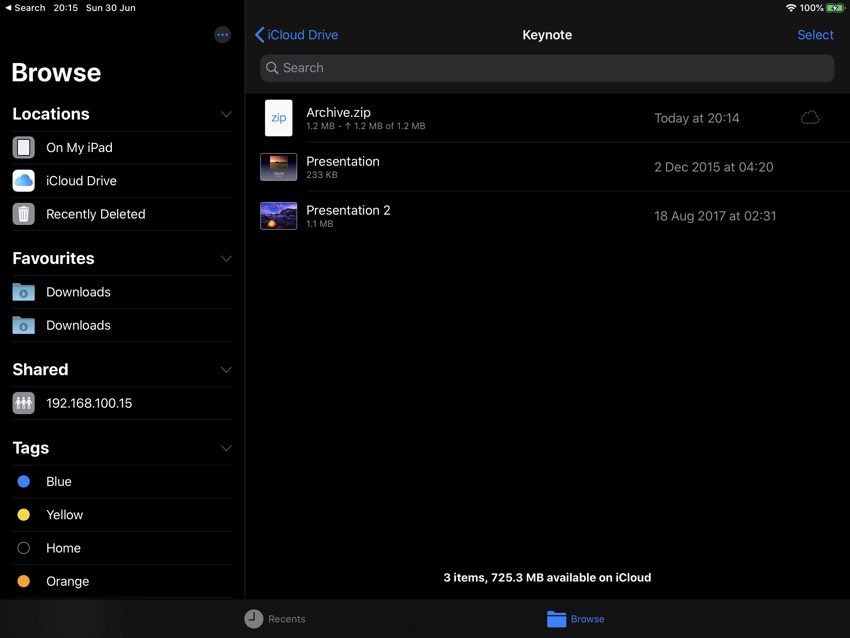Click the '233 KB' file size
This screenshot has width=850, height=638.
click(322, 175)
